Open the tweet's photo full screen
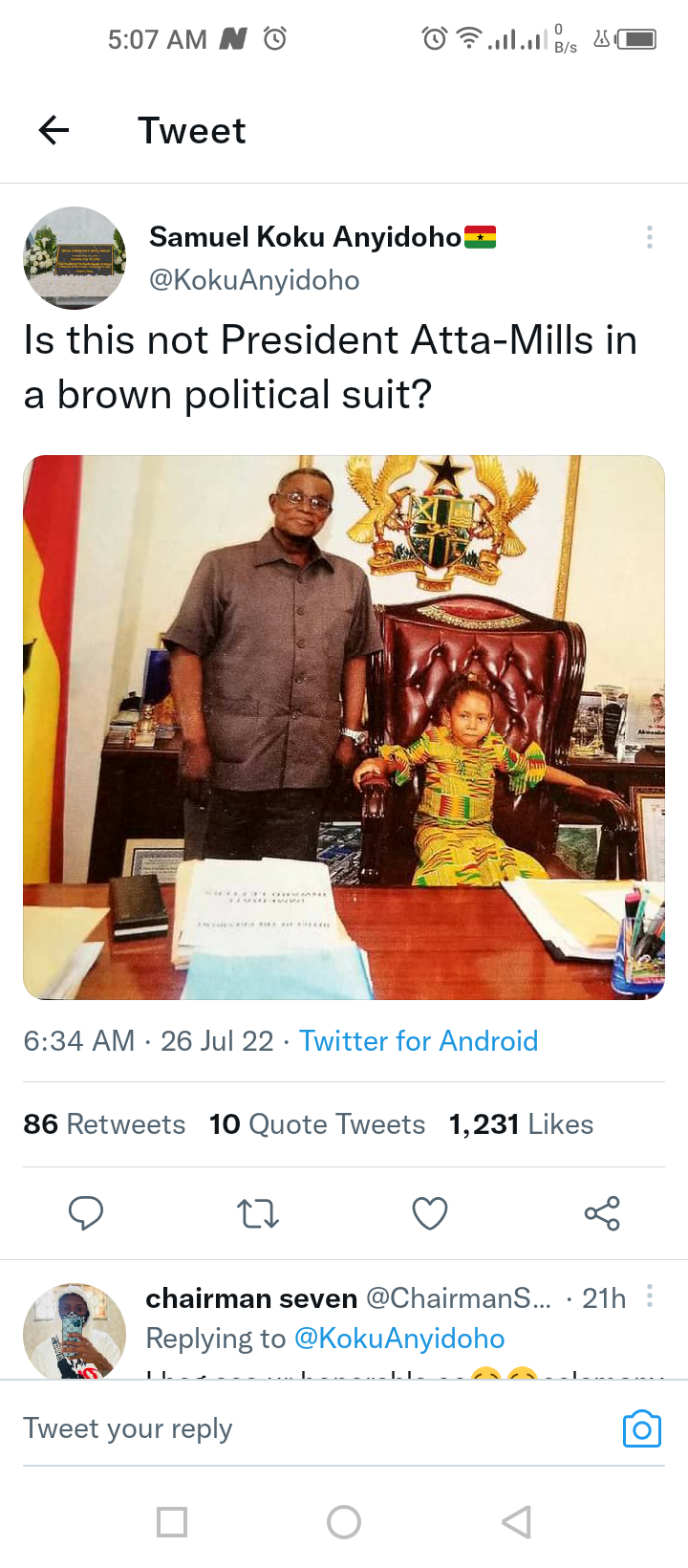Viewport: 688px width, 1568px height. tap(344, 728)
